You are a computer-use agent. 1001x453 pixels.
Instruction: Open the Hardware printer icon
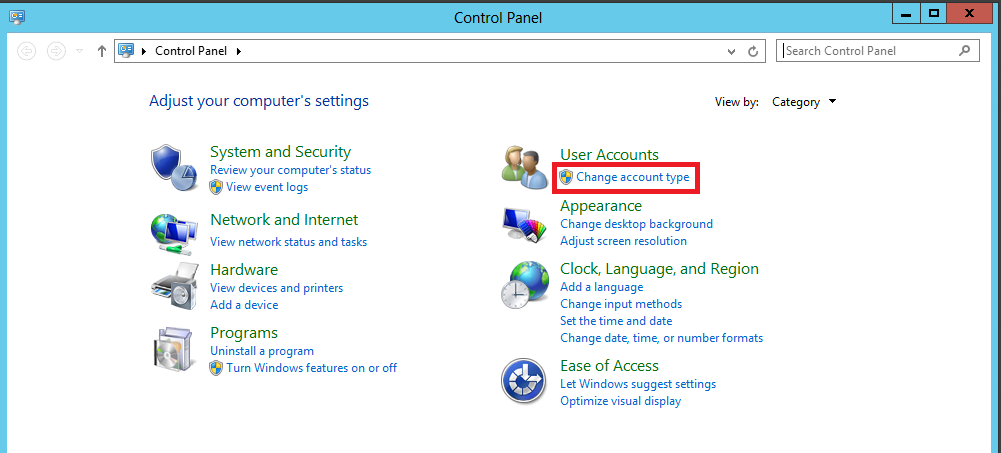(174, 289)
